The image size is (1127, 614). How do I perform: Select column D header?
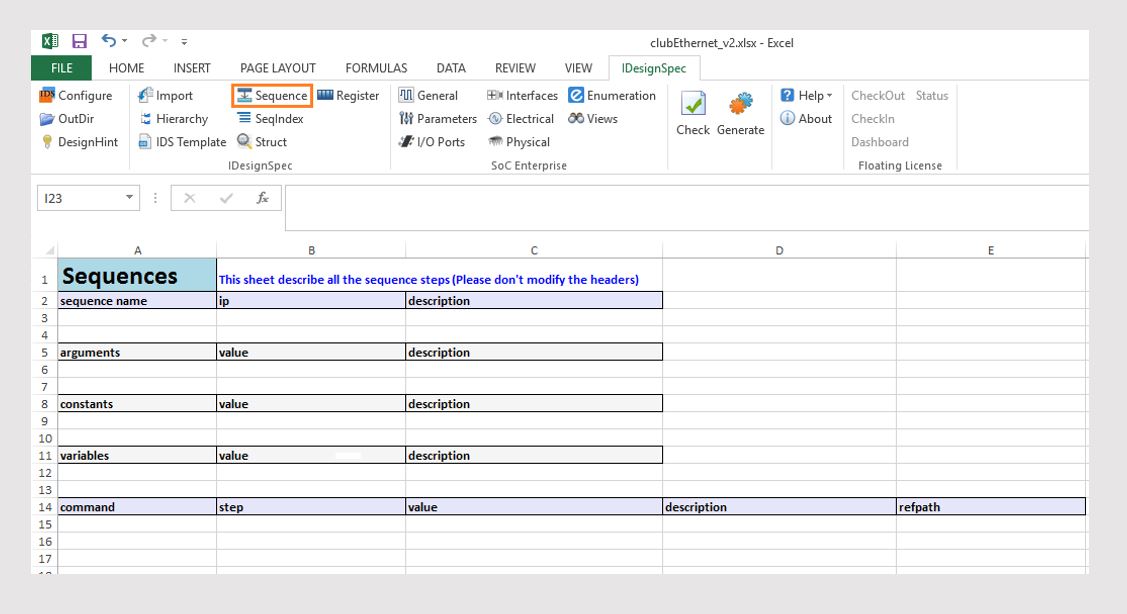pos(779,250)
